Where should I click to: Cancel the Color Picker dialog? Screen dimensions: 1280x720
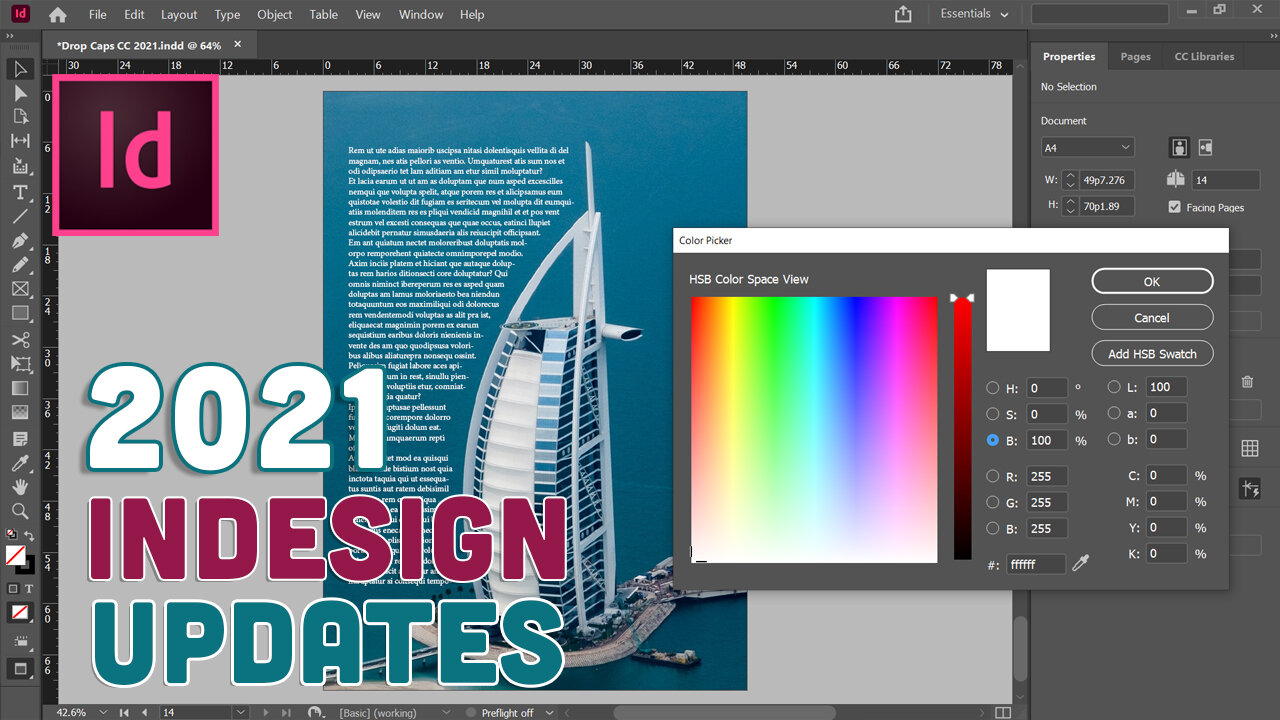1152,317
